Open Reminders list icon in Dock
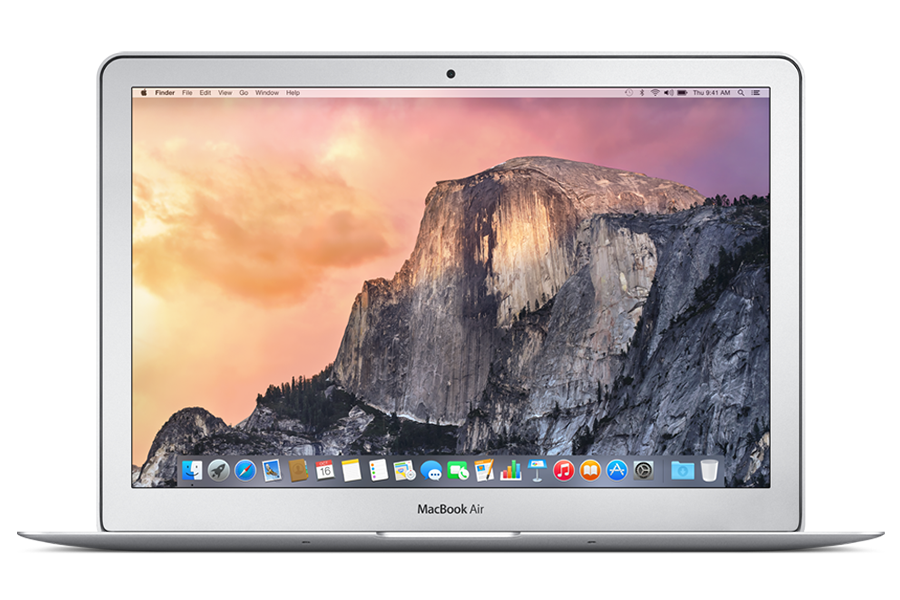Viewport: 900px width, 600px height. click(378, 471)
